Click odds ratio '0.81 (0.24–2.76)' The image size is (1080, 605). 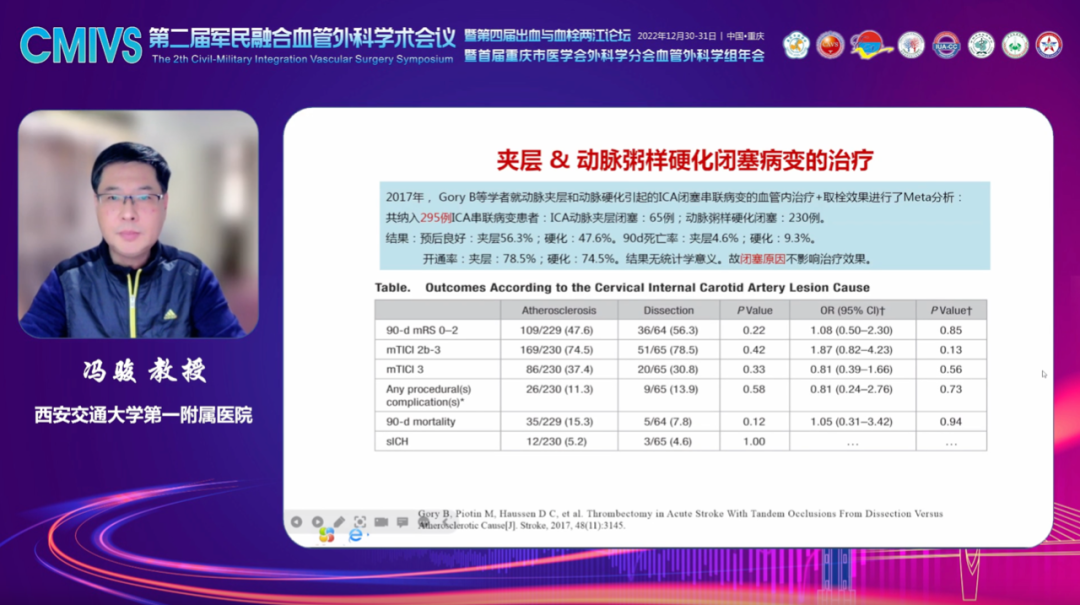851,389
